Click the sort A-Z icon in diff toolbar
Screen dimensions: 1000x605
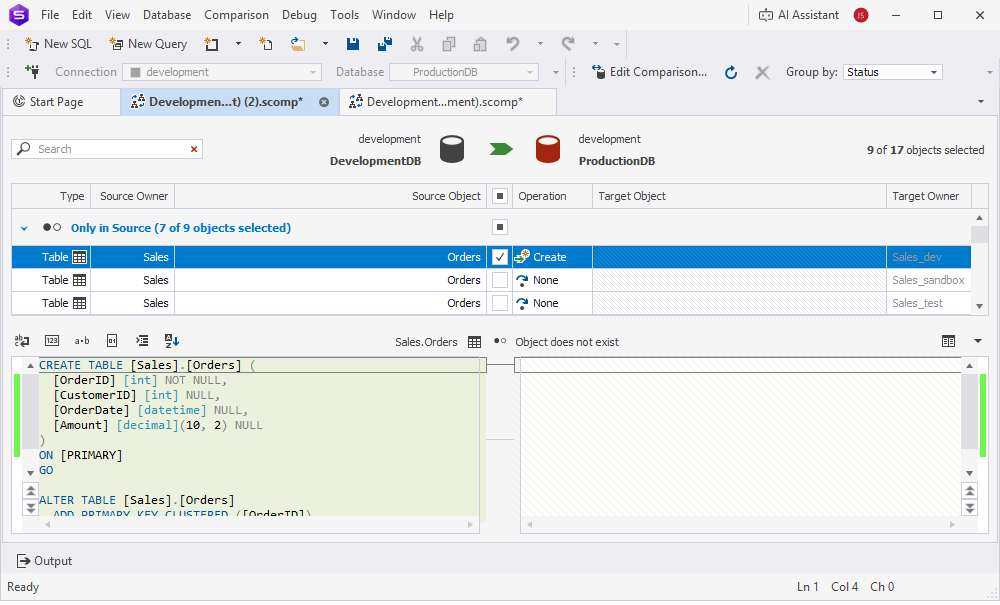[x=171, y=341]
